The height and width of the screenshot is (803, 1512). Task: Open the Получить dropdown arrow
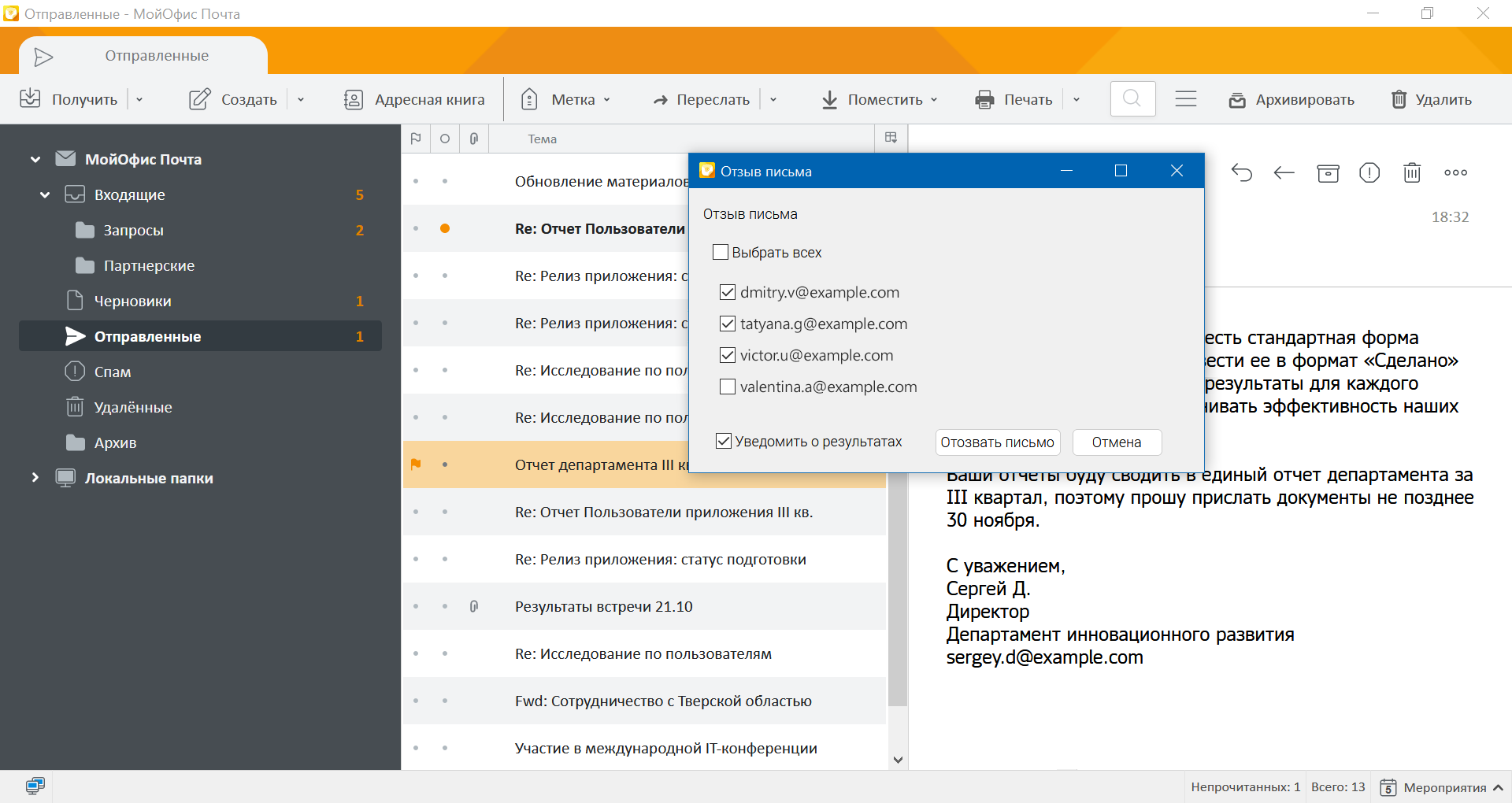(x=139, y=100)
